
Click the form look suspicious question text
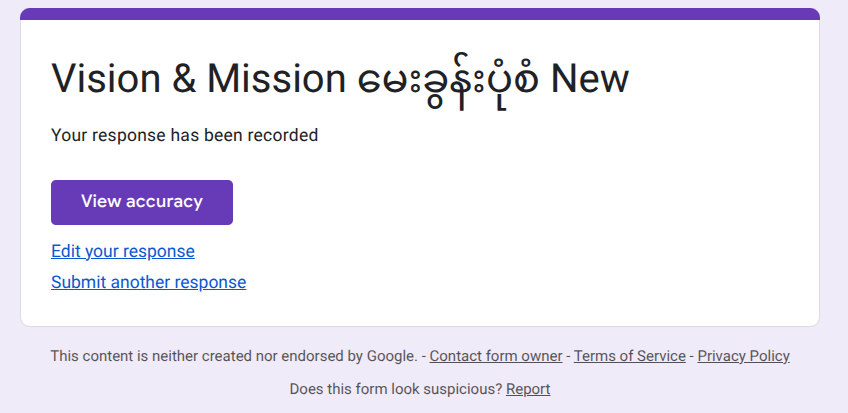tap(395, 389)
